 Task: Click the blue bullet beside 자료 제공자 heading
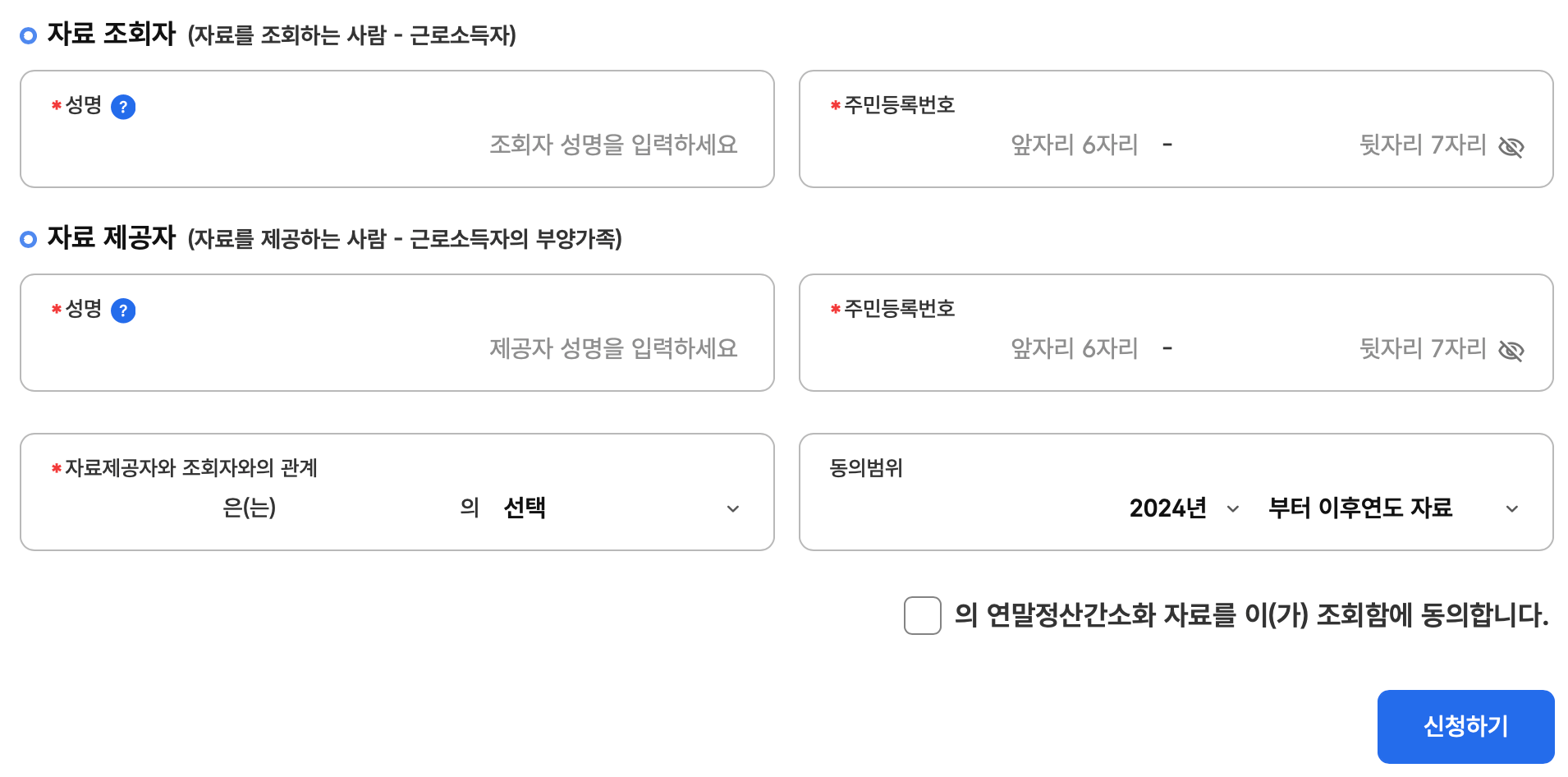coord(30,239)
